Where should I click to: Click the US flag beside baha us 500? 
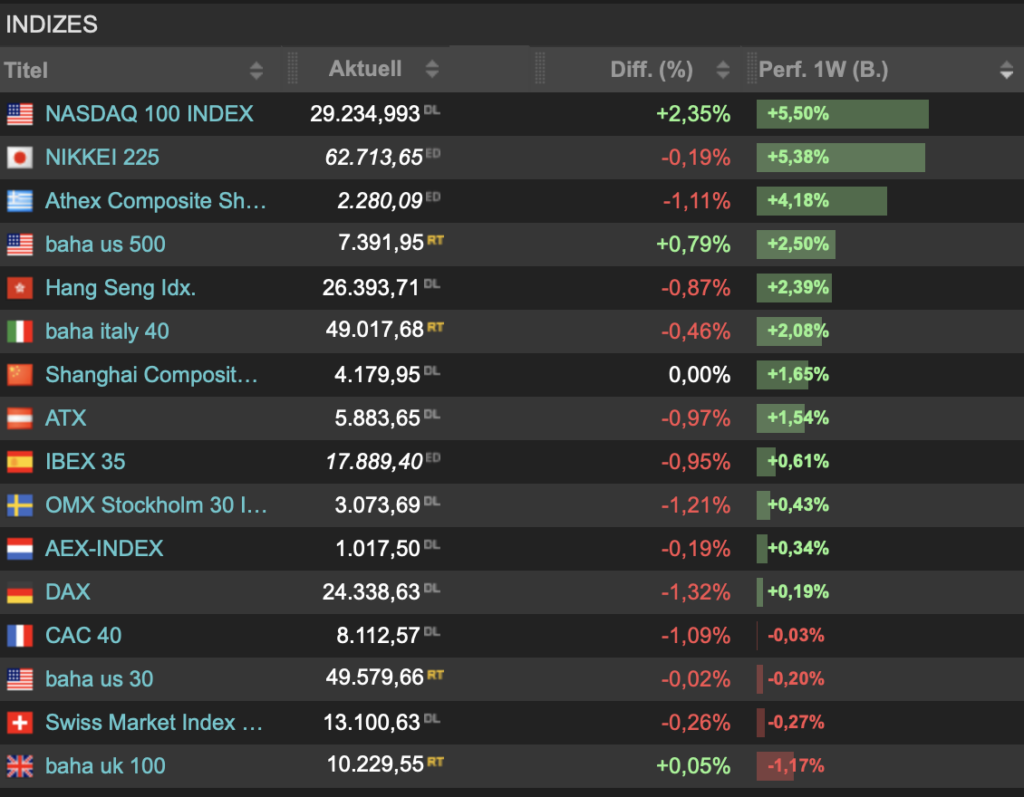(20, 245)
